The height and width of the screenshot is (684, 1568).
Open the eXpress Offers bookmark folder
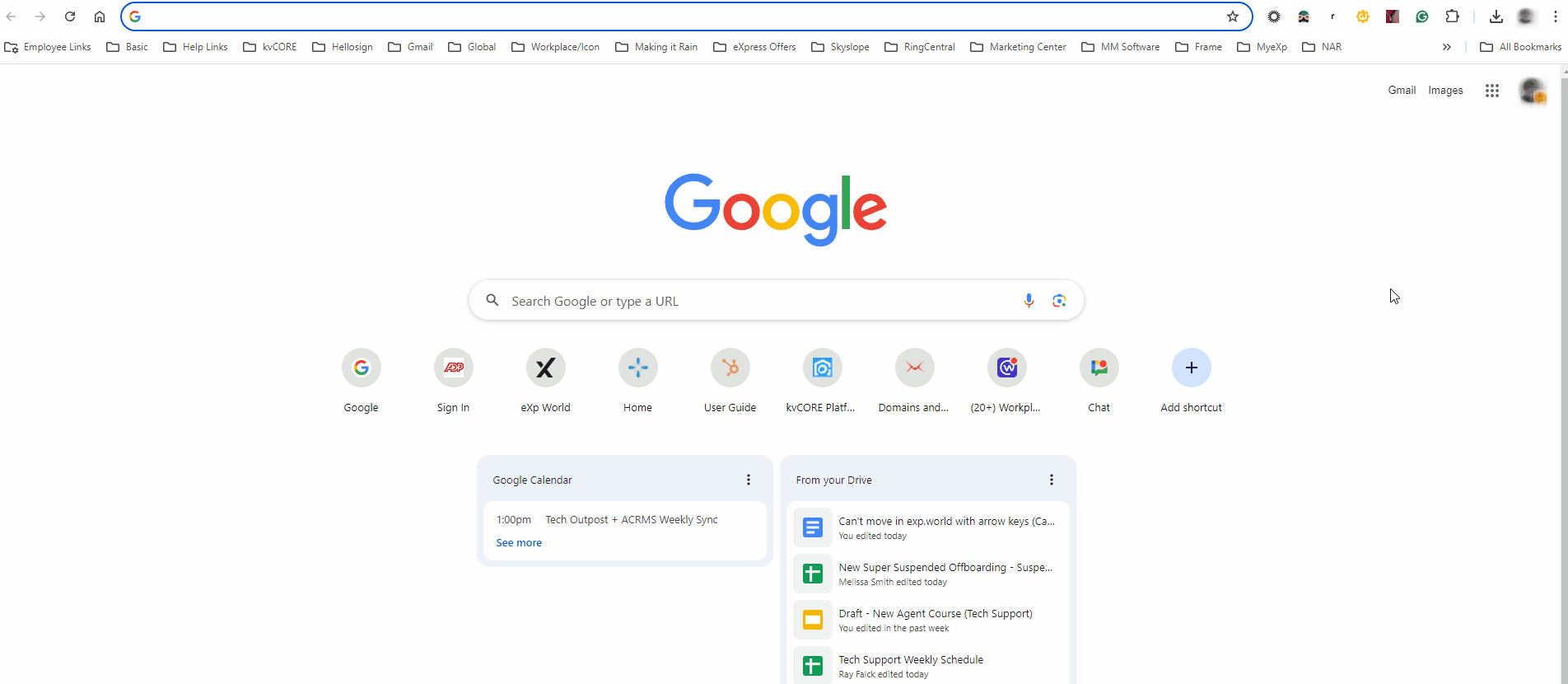(x=754, y=47)
